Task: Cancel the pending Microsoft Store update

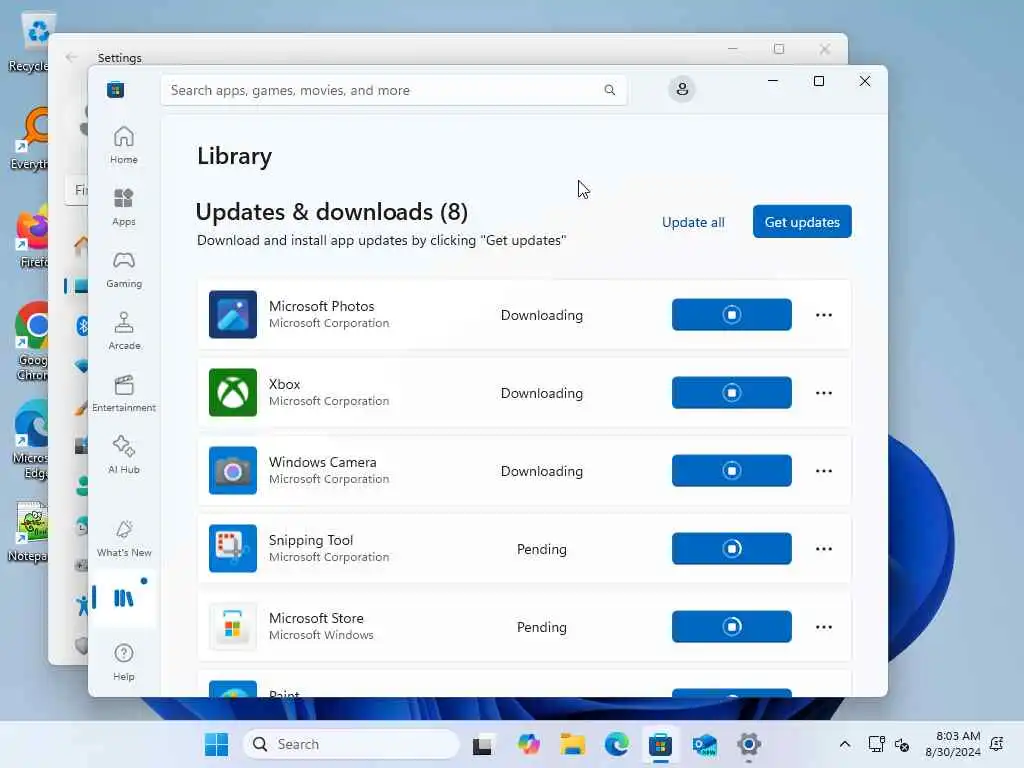Action: (x=731, y=626)
